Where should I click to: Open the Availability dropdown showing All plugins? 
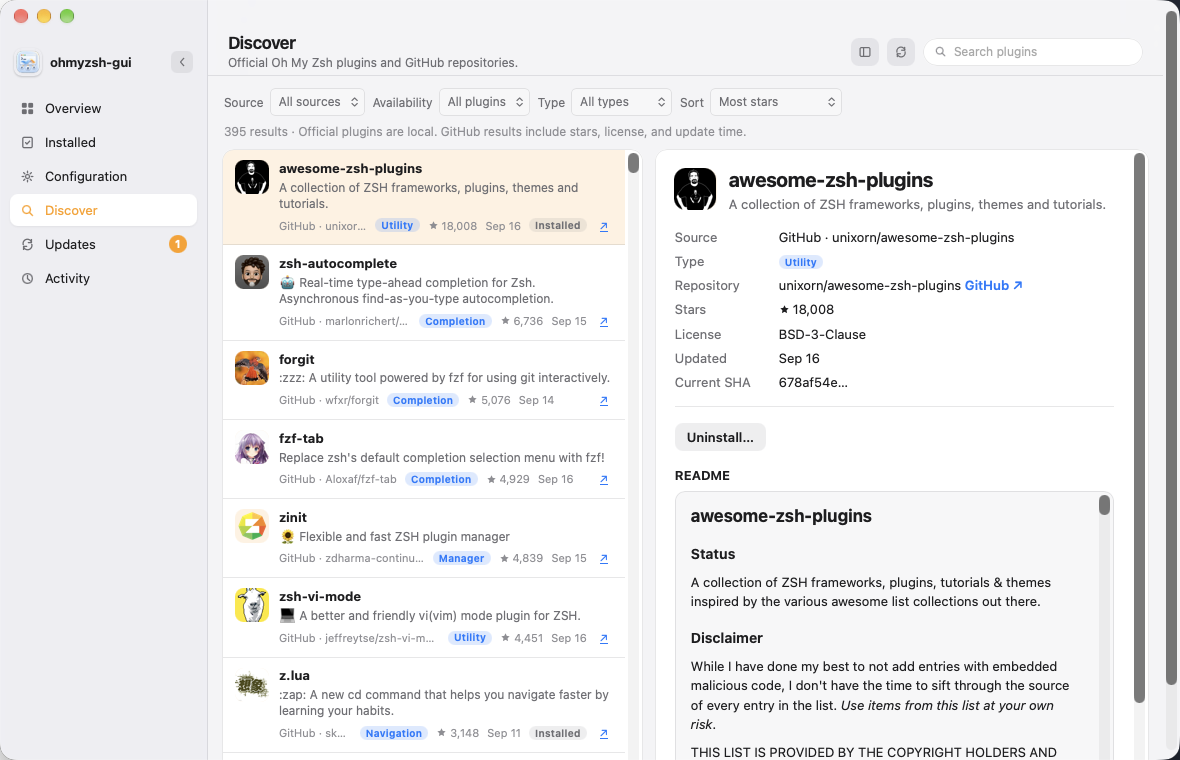pyautogui.click(x=485, y=102)
